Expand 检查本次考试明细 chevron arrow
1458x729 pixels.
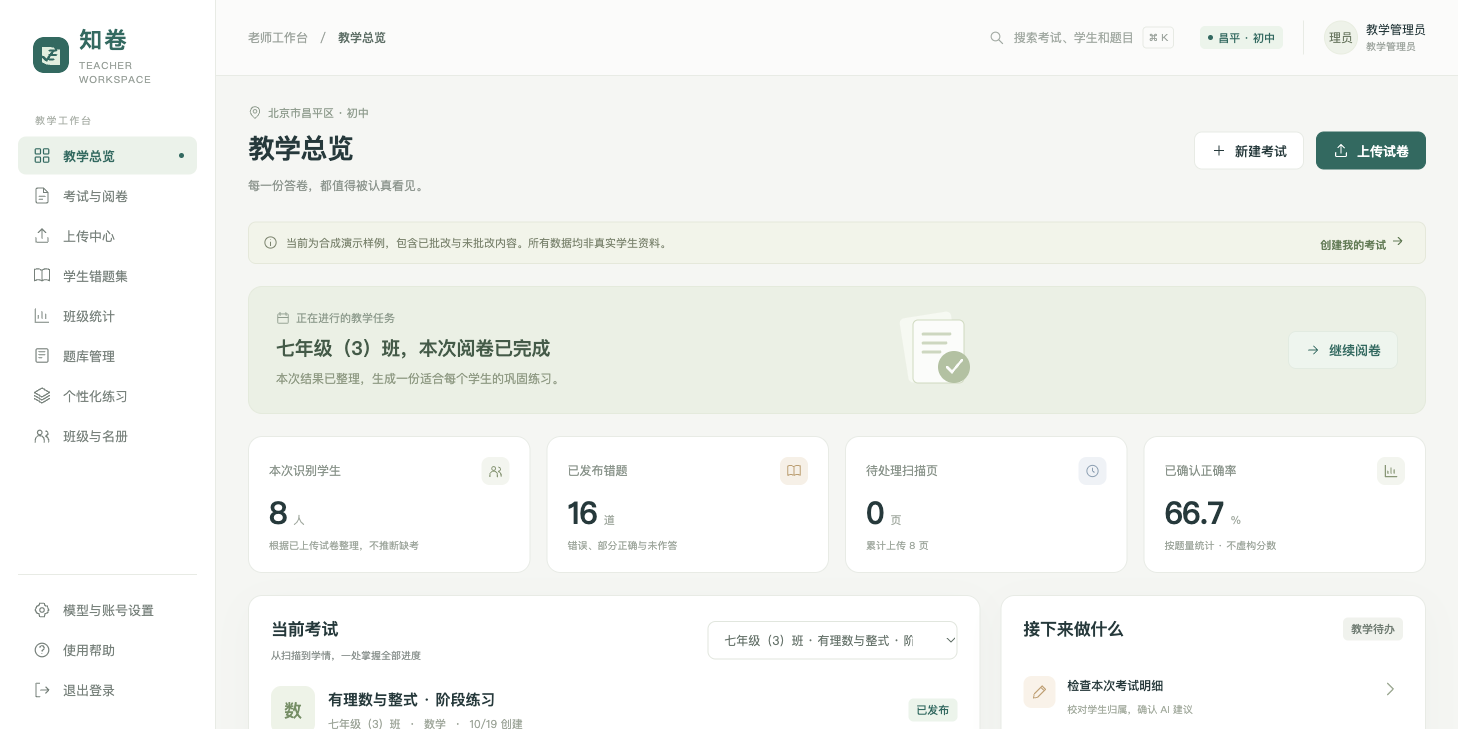tap(1390, 689)
